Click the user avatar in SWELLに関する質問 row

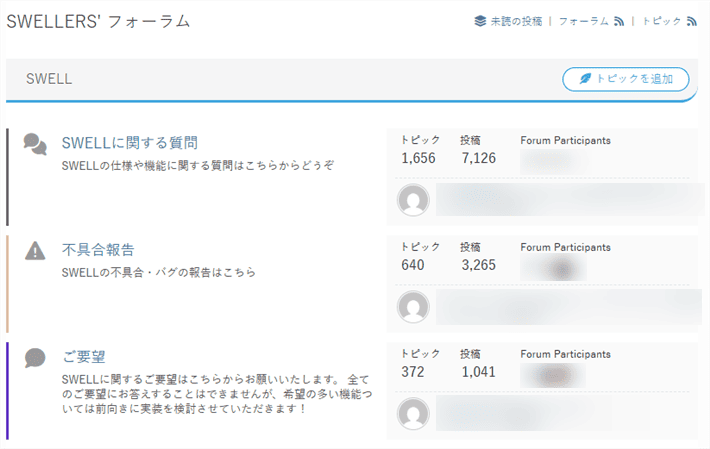[x=413, y=200]
